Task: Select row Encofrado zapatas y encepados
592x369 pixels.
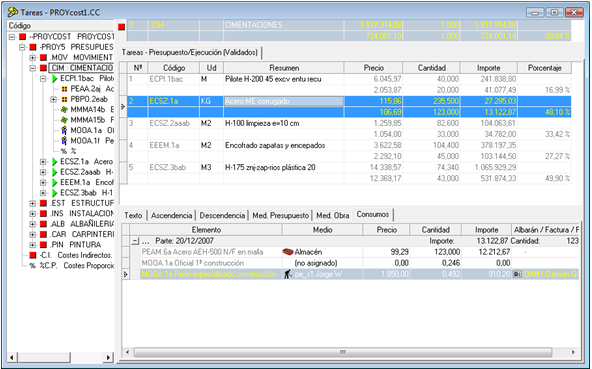Action: click(349, 151)
